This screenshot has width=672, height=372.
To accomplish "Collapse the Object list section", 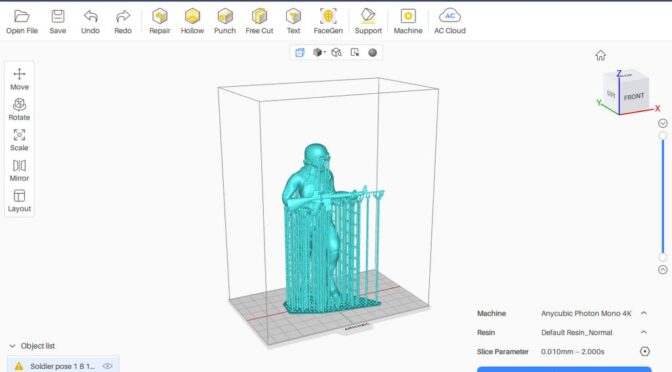I will tap(12, 346).
